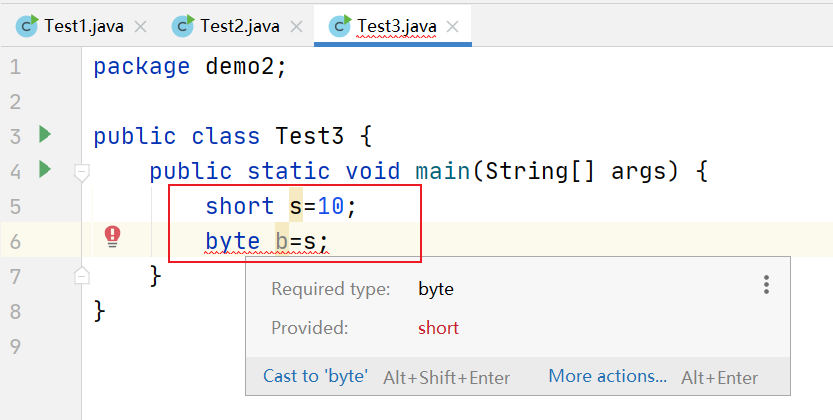This screenshot has height=420, width=833.
Task: Click run arrow beside class Test3
Action: pyautogui.click(x=44, y=134)
